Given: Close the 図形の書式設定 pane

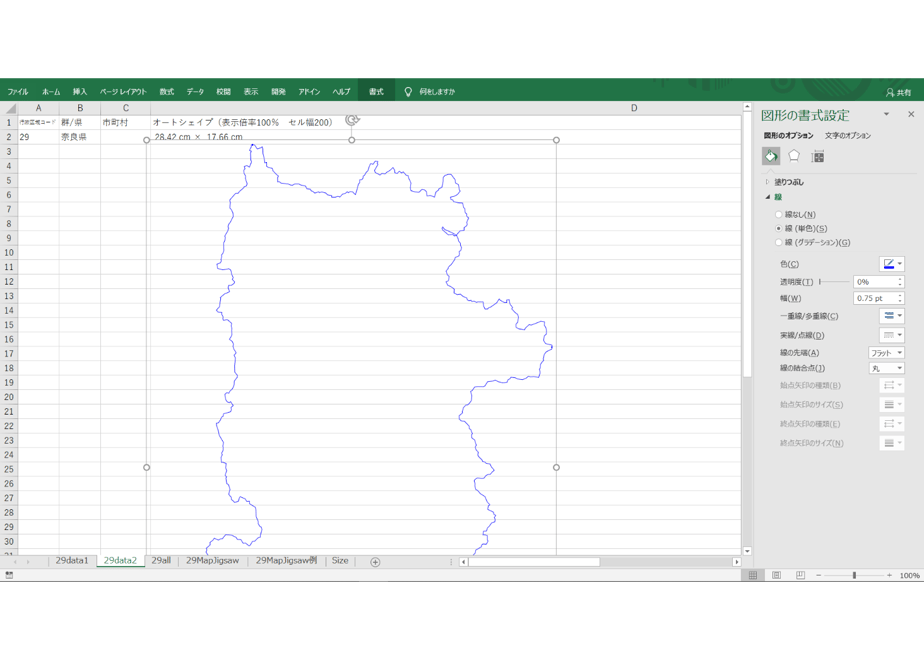Looking at the screenshot, I should (x=911, y=114).
